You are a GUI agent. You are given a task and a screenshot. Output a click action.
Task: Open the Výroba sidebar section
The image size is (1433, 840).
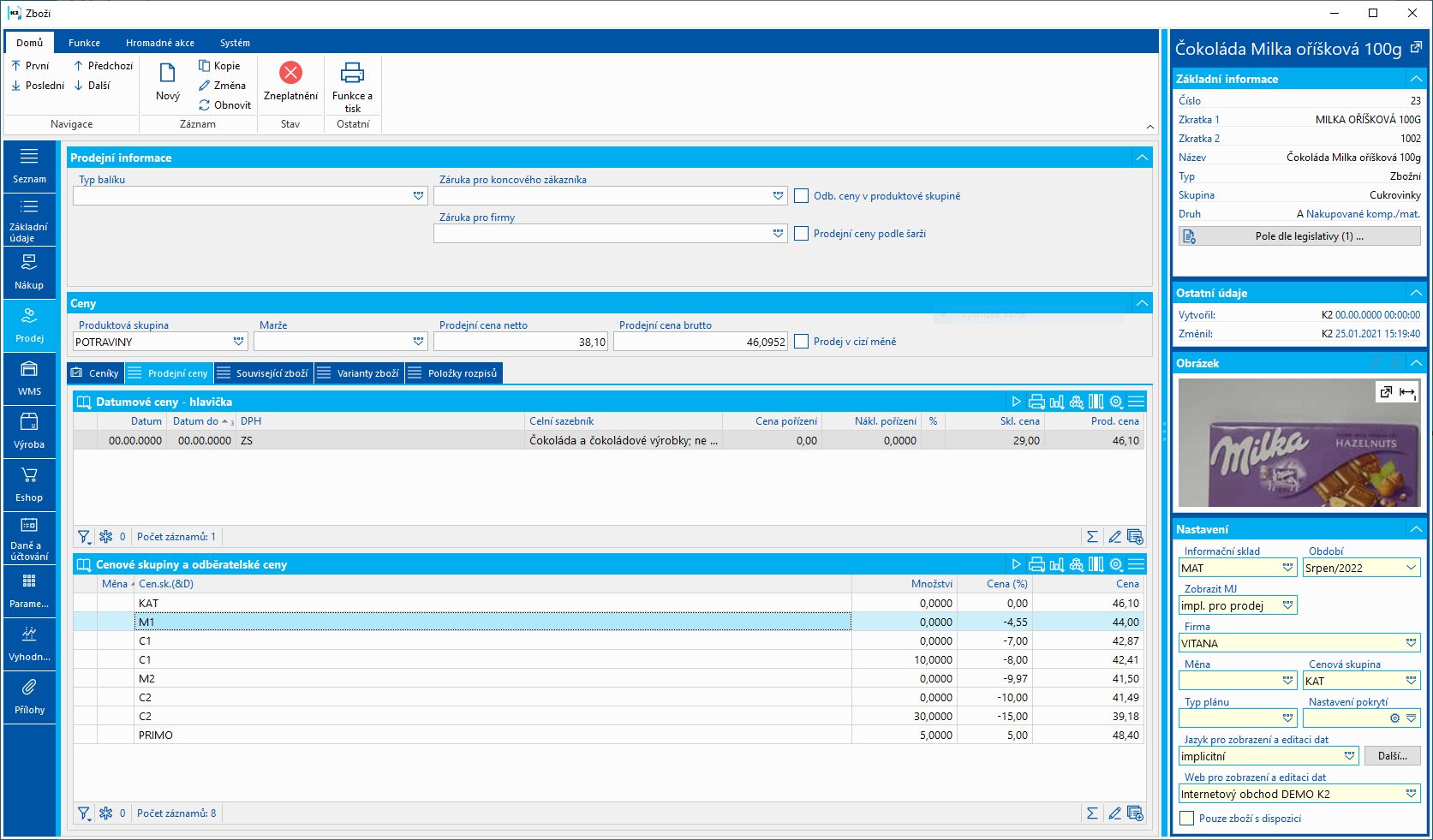[x=29, y=432]
